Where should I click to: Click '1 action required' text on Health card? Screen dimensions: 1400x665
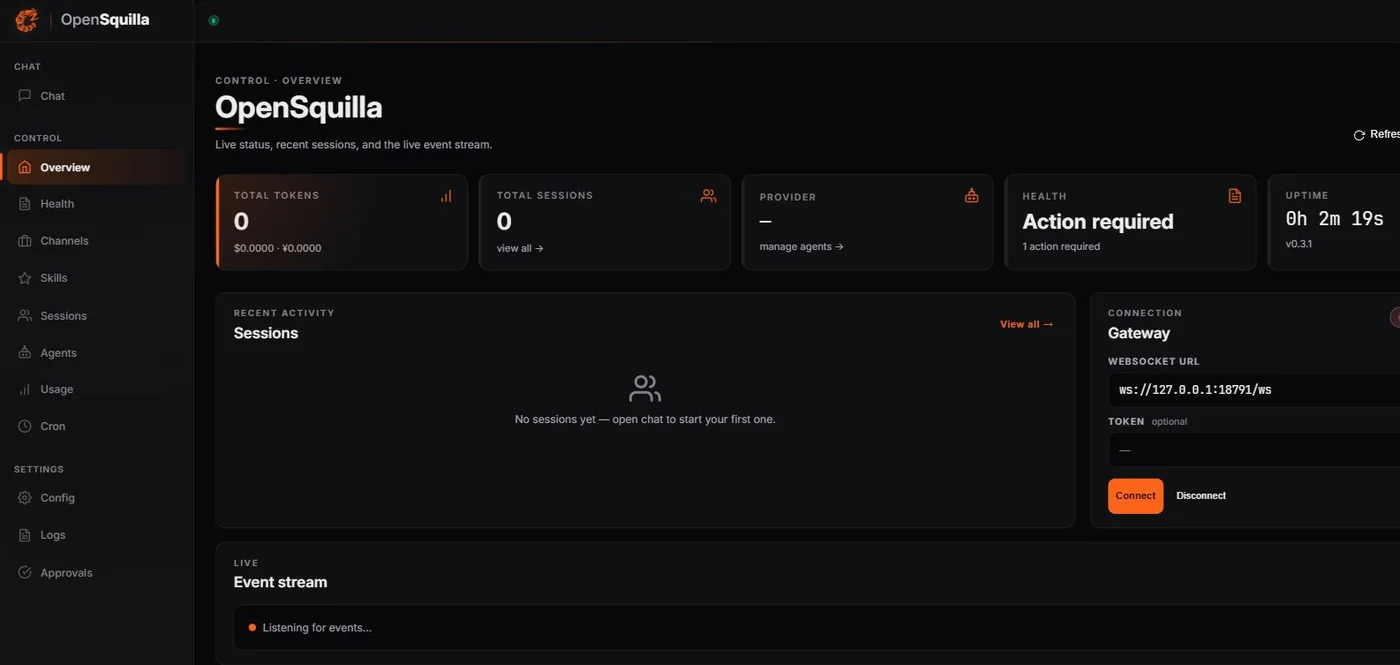[x=1061, y=247]
